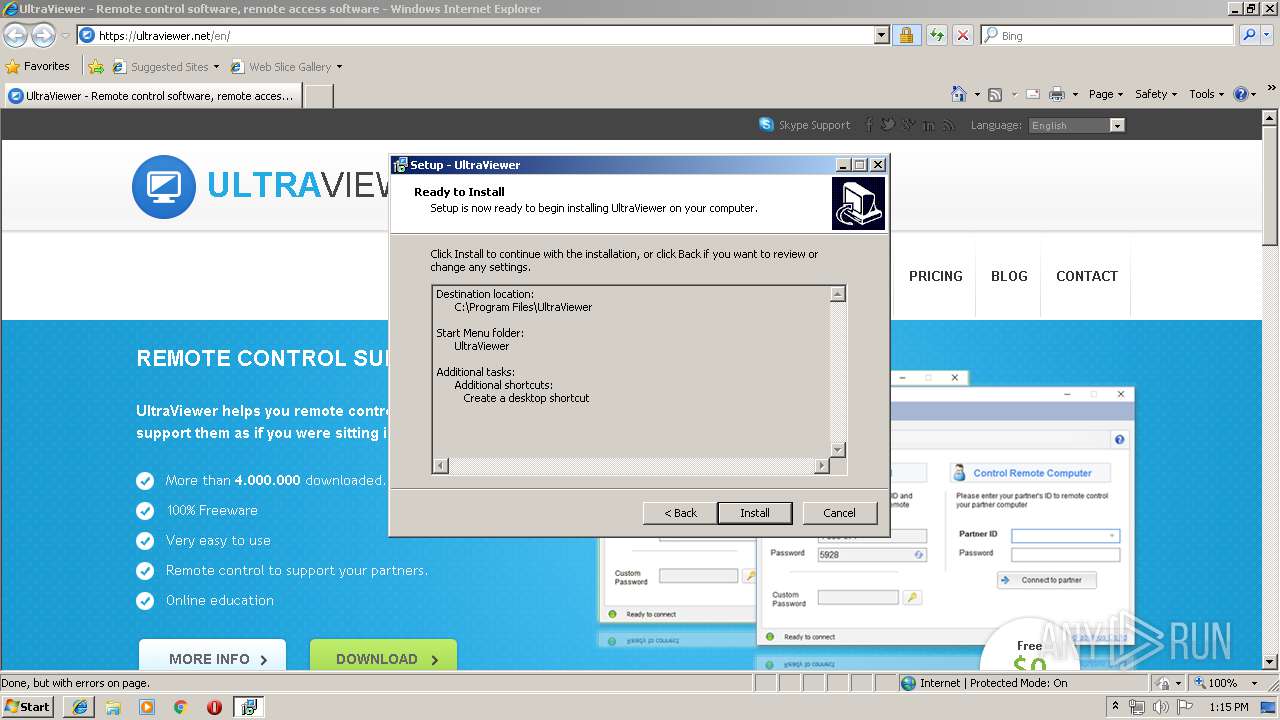Screen dimensions: 1280x720
Task: Click up arrow of page vertical scrollbar
Action: click(1271, 117)
